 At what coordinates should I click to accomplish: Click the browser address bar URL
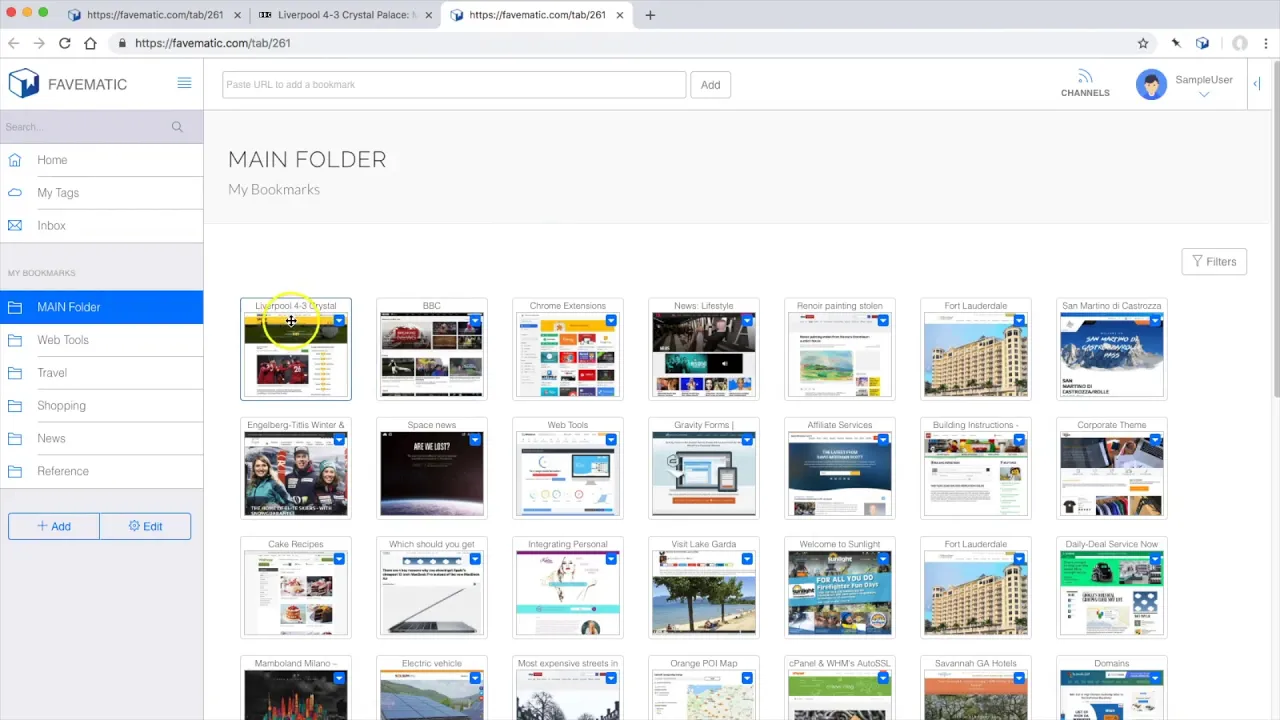[212, 43]
